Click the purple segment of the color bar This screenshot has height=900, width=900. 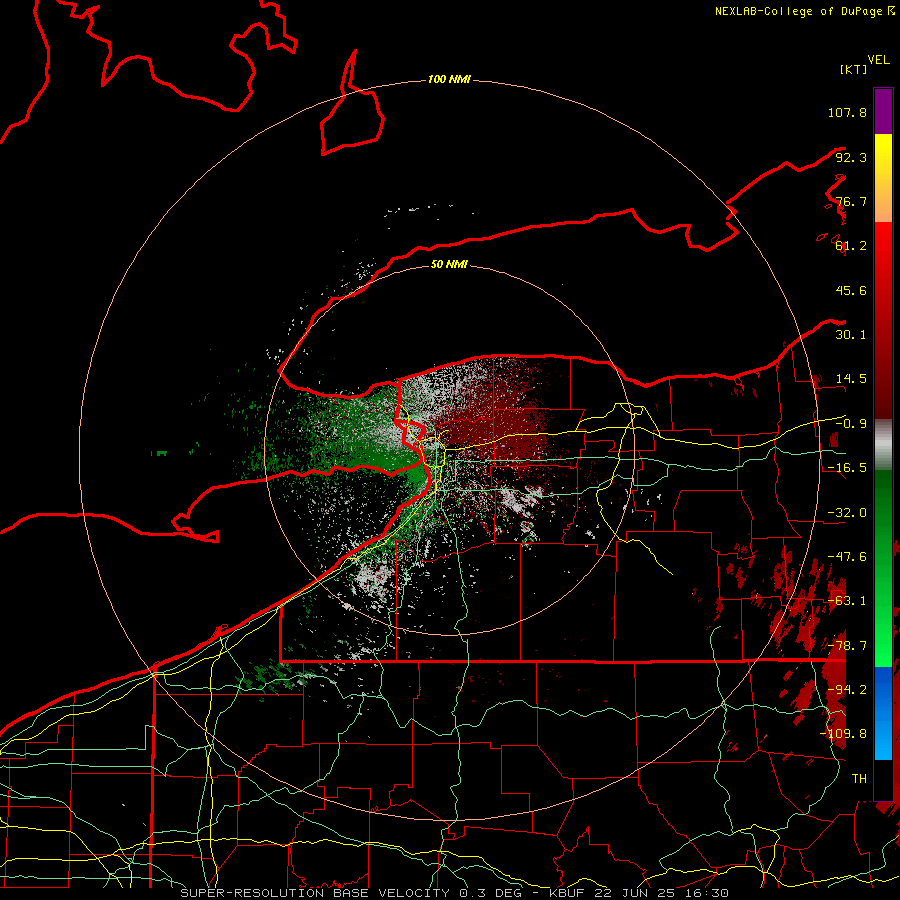pos(883,111)
